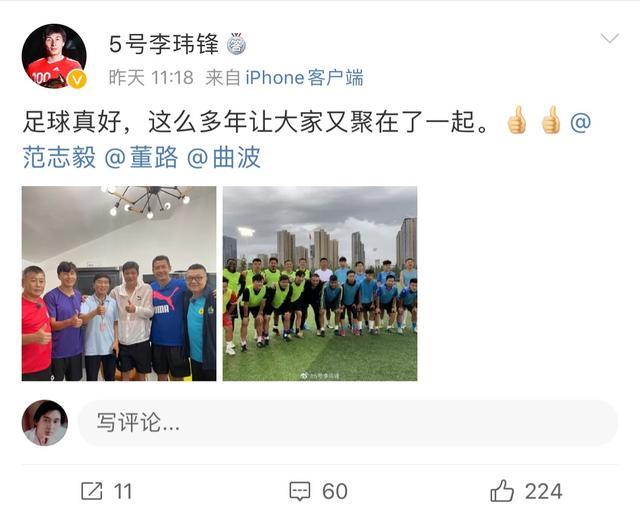Click the comment count 60
Screen dimensions: 640x516
point(335,491)
